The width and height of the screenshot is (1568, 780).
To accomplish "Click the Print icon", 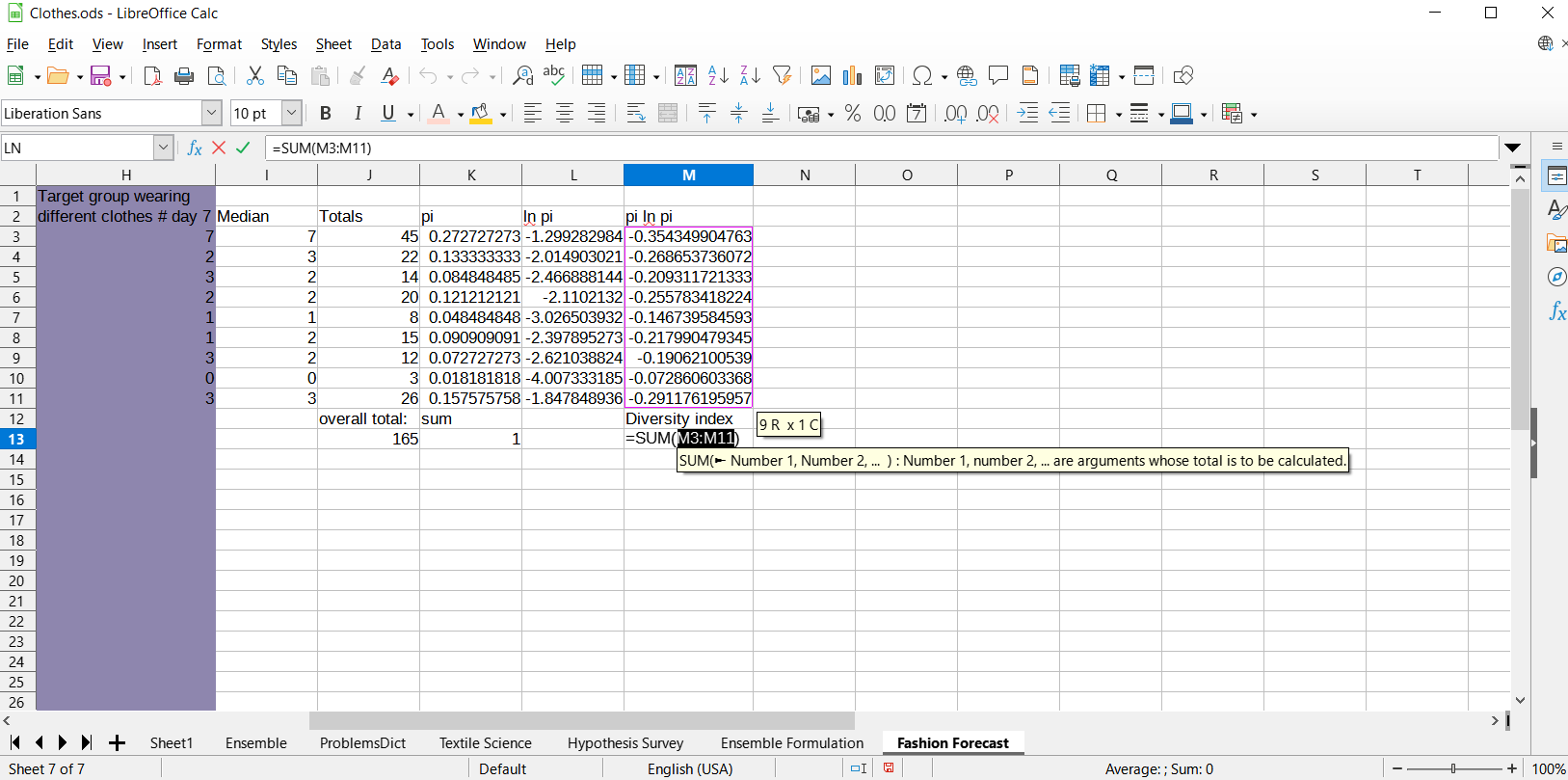I will tap(184, 75).
